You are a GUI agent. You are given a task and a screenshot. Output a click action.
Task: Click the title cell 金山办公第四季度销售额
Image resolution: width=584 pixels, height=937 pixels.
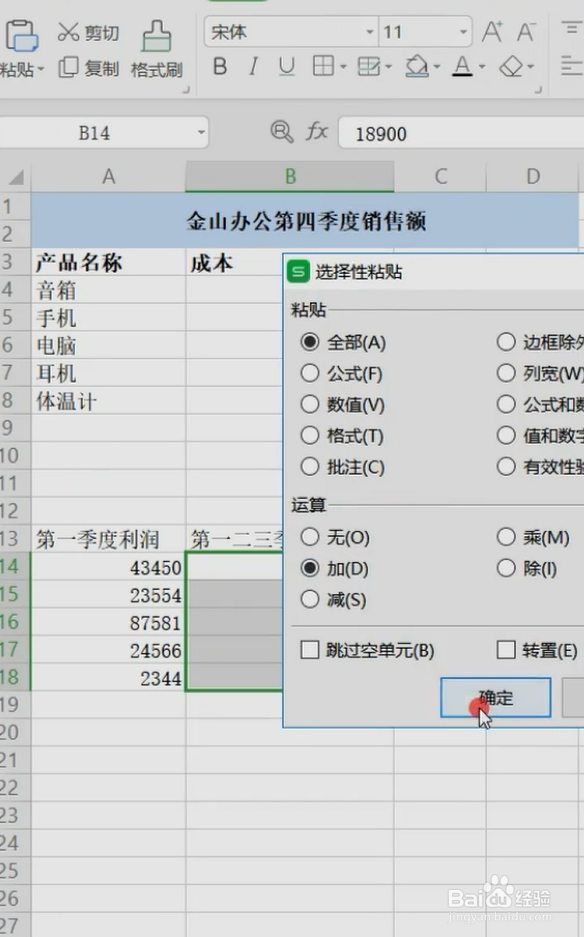click(305, 221)
